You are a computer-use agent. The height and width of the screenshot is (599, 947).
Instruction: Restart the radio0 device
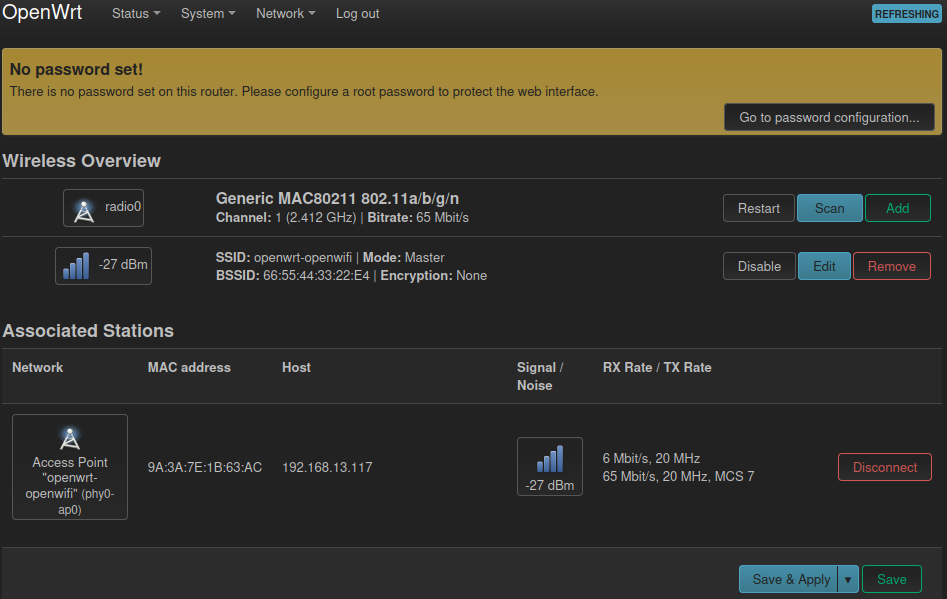[759, 208]
